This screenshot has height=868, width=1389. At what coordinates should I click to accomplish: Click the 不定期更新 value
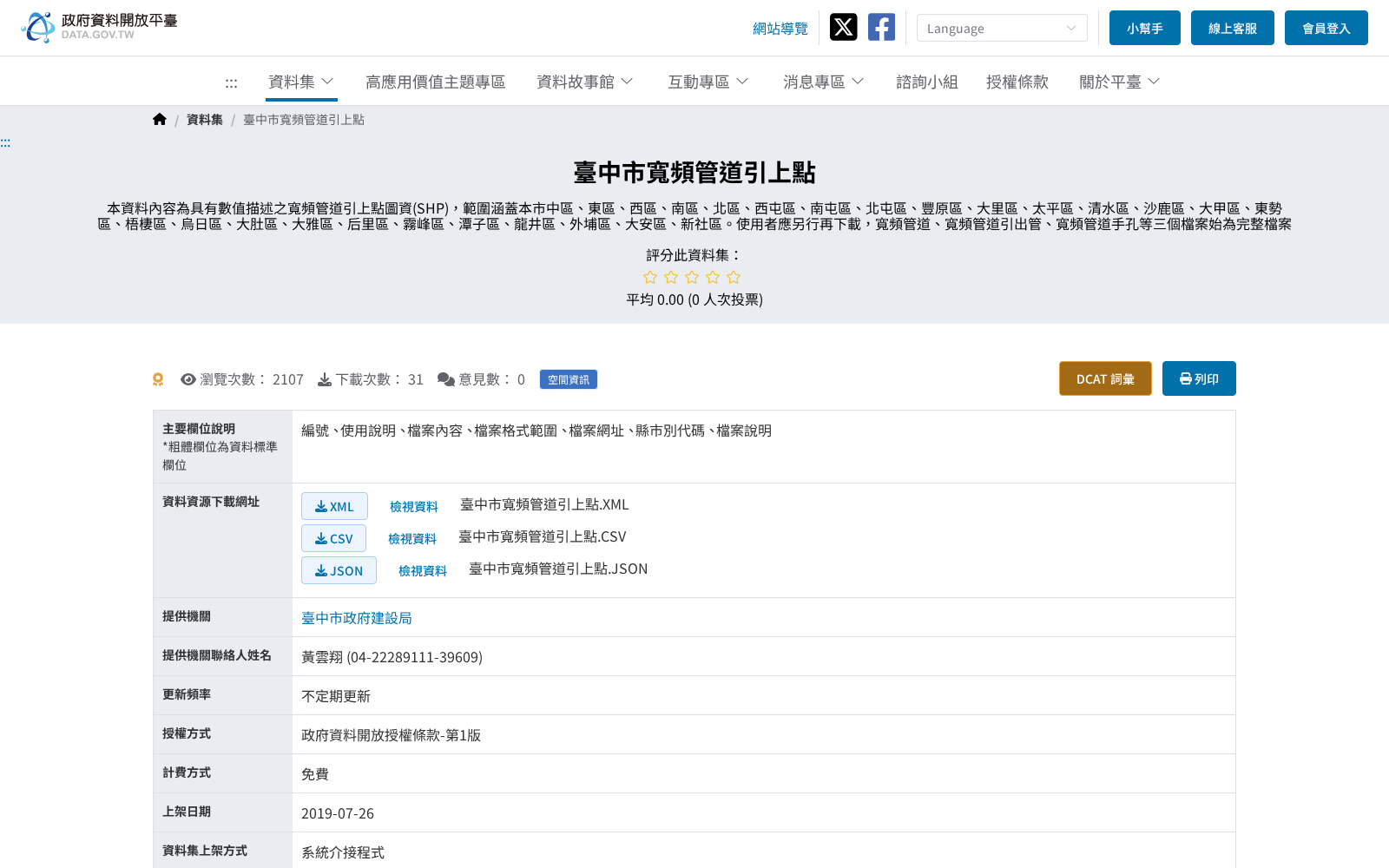(336, 696)
